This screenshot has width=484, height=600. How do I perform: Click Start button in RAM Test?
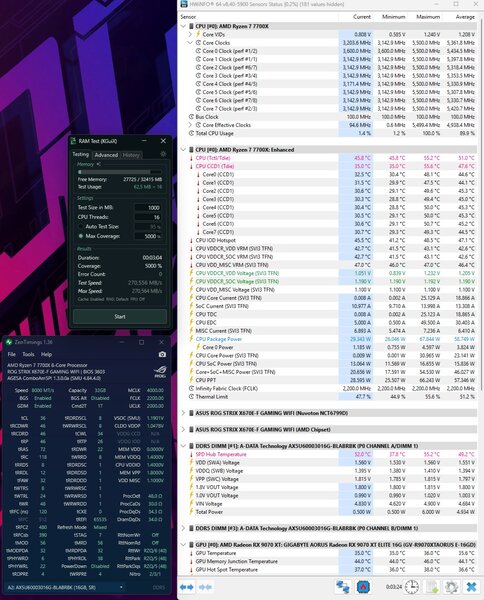coord(120,316)
